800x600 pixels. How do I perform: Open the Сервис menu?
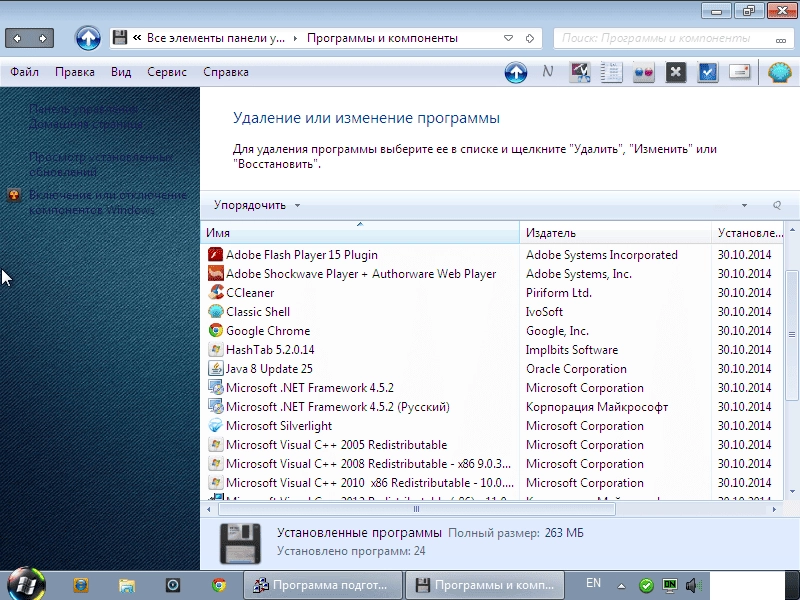tap(167, 72)
